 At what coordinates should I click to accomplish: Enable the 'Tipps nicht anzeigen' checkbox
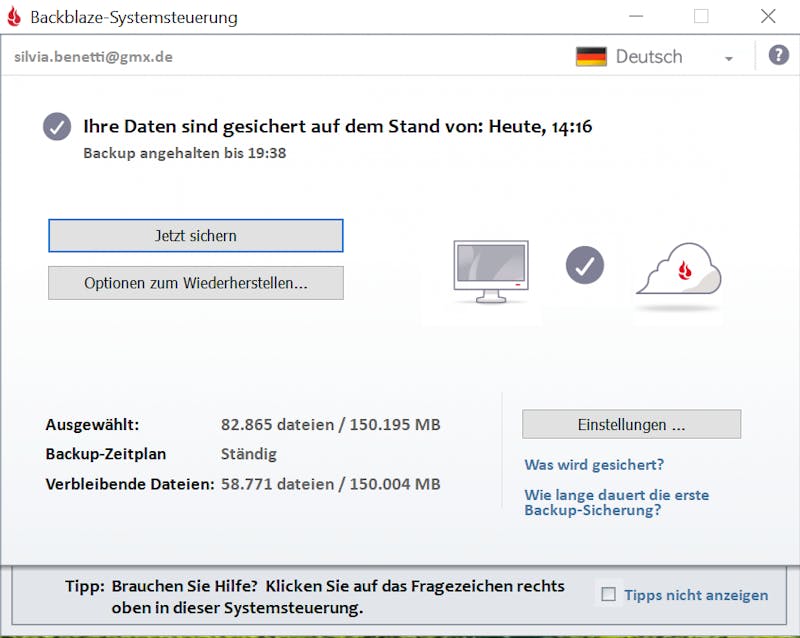point(608,594)
